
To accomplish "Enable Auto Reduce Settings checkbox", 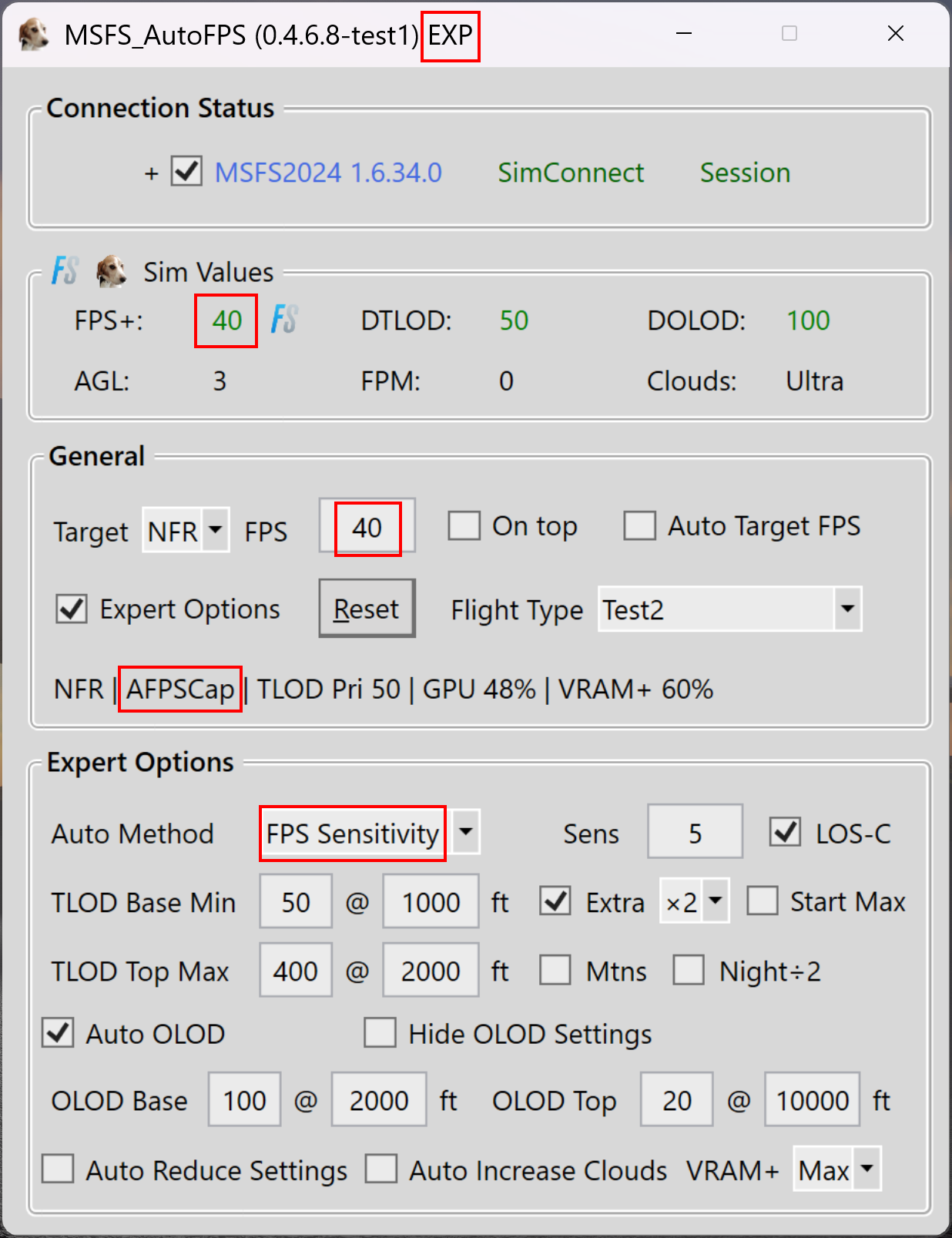I will click(x=58, y=1169).
